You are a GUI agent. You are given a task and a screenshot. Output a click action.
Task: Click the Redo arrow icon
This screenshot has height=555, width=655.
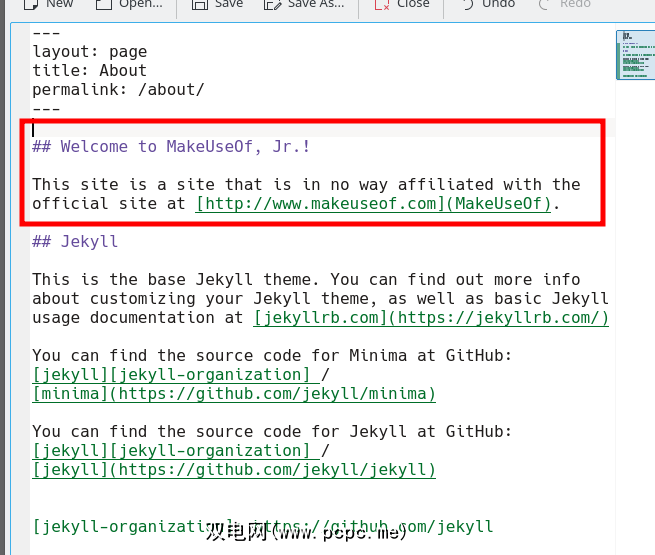point(545,4)
